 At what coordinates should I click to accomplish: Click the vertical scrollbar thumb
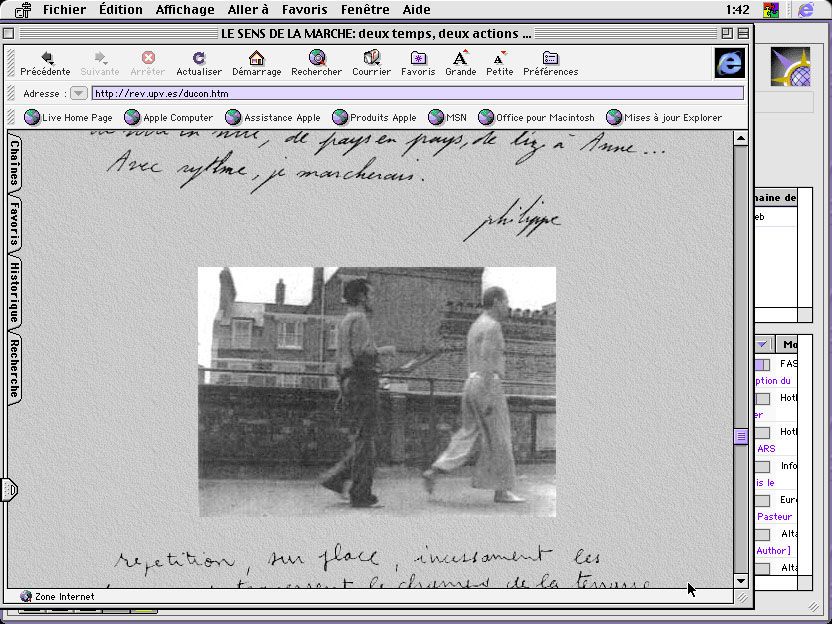741,437
